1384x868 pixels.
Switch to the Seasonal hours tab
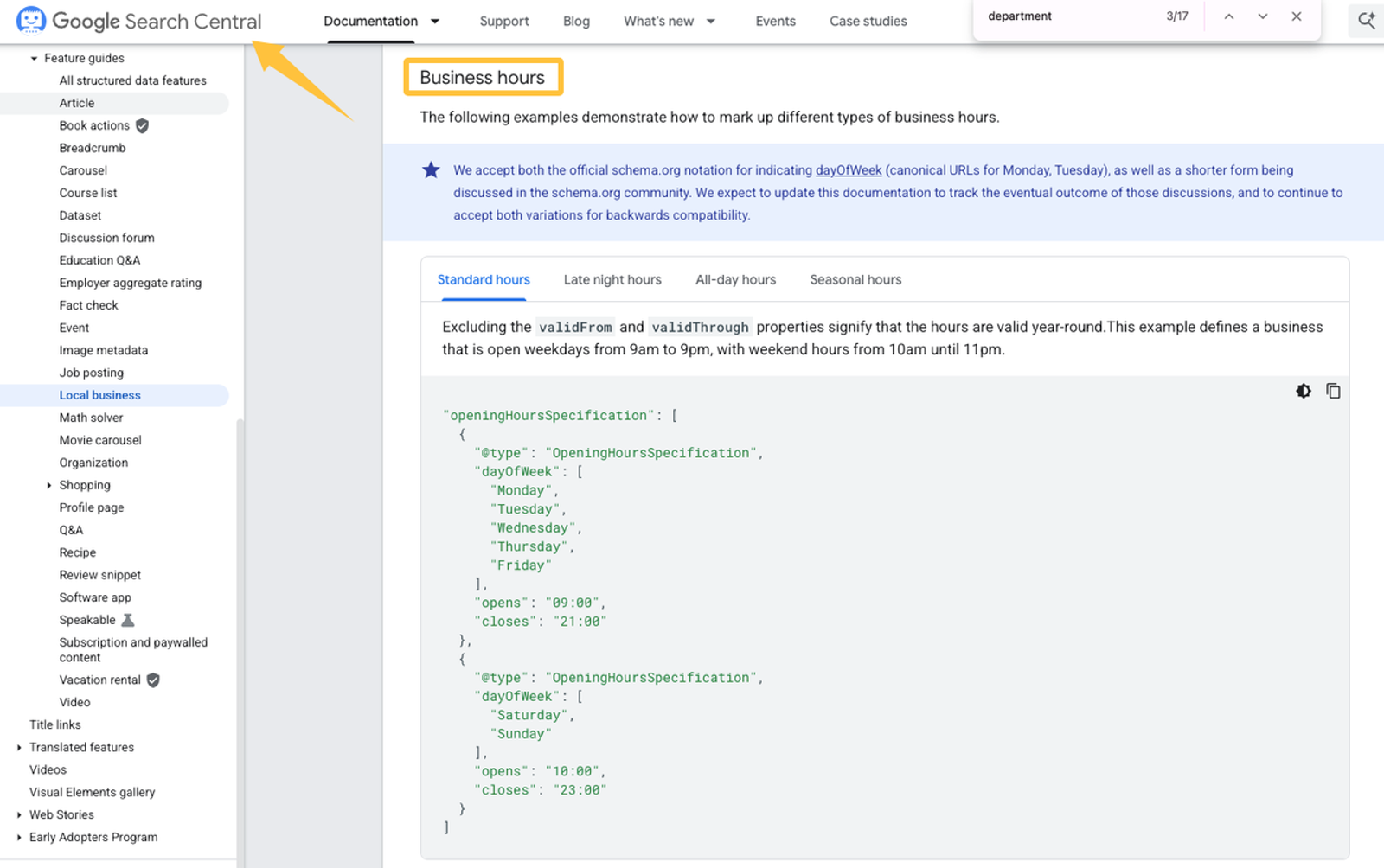(855, 279)
